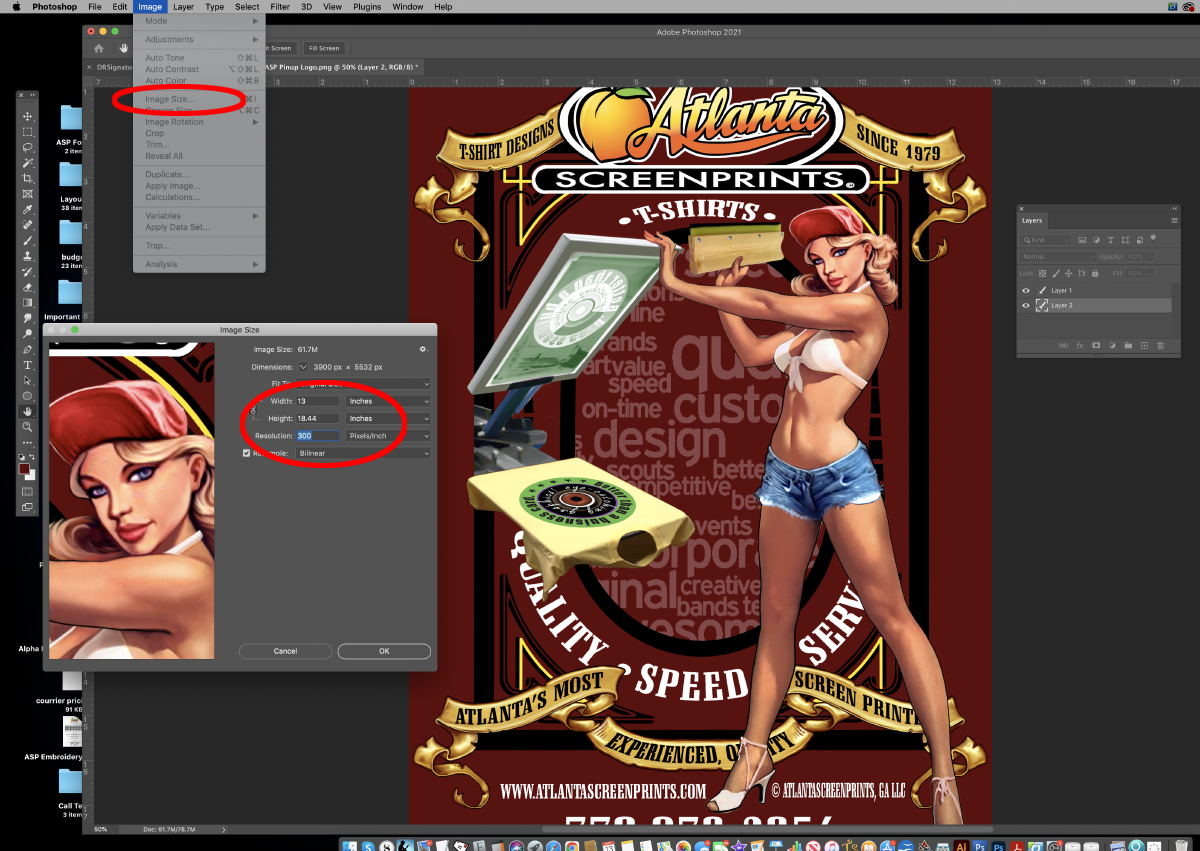Click the Create new group folder icon

tap(1128, 345)
